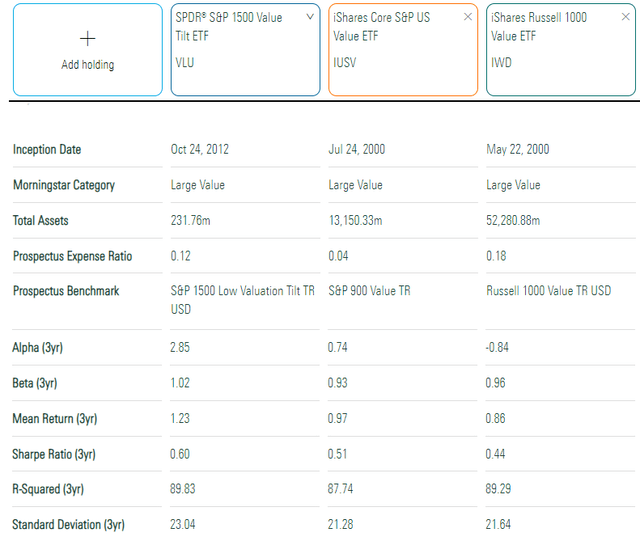Select R-squared value 89.83
Viewport: 640px width, 541px height.
(x=182, y=489)
